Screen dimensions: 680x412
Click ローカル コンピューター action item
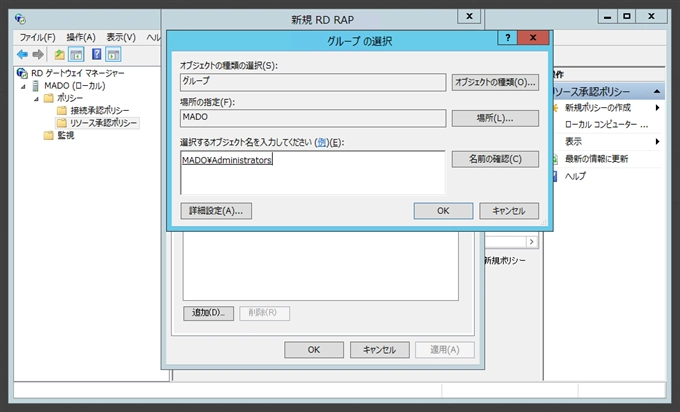click(x=606, y=125)
